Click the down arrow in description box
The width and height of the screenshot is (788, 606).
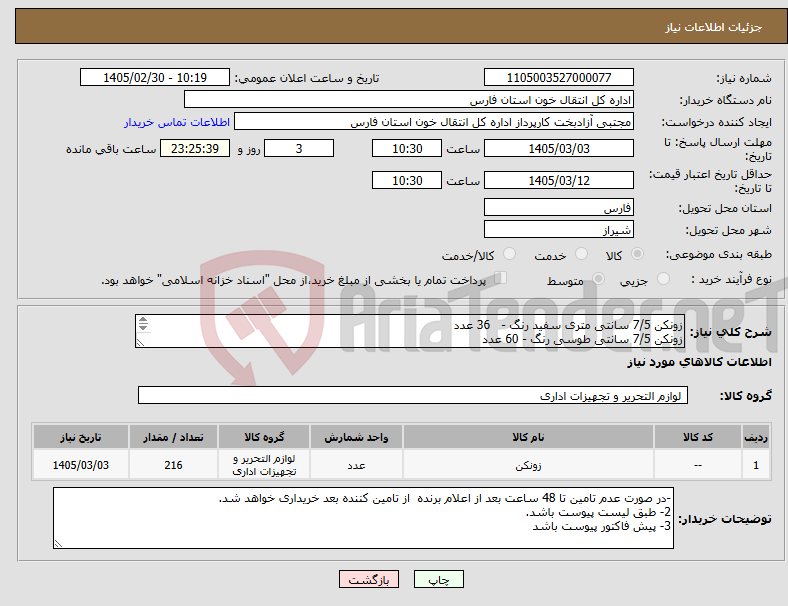click(x=143, y=327)
